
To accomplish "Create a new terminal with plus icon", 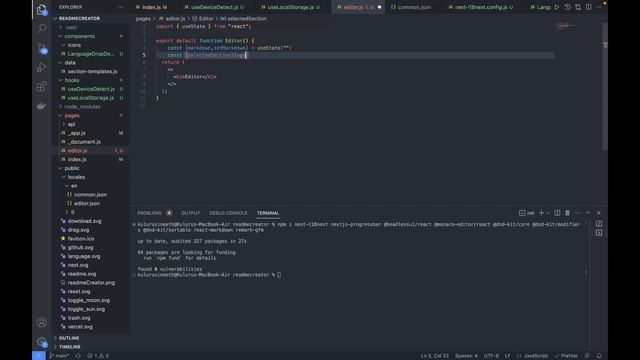I will coord(542,213).
